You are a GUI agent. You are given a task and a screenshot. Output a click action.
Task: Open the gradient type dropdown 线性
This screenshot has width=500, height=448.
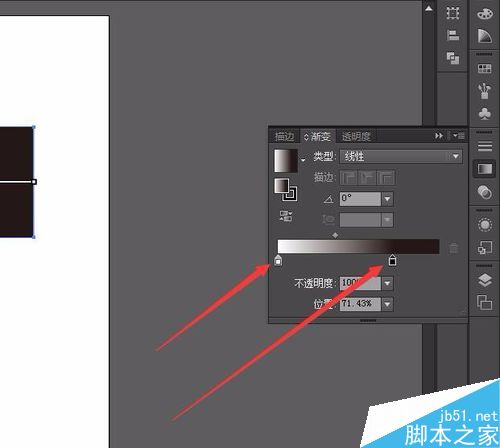pos(401,156)
